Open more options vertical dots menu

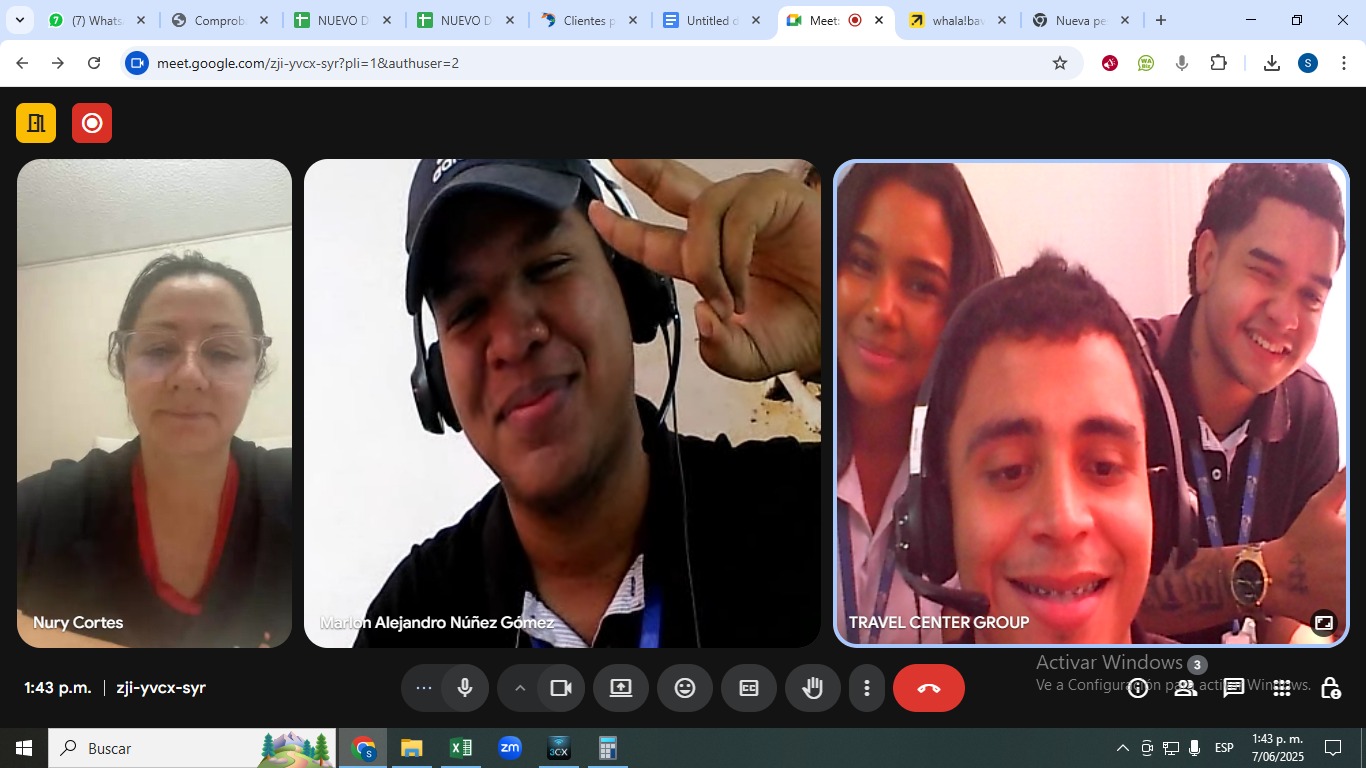pyautogui.click(x=867, y=688)
